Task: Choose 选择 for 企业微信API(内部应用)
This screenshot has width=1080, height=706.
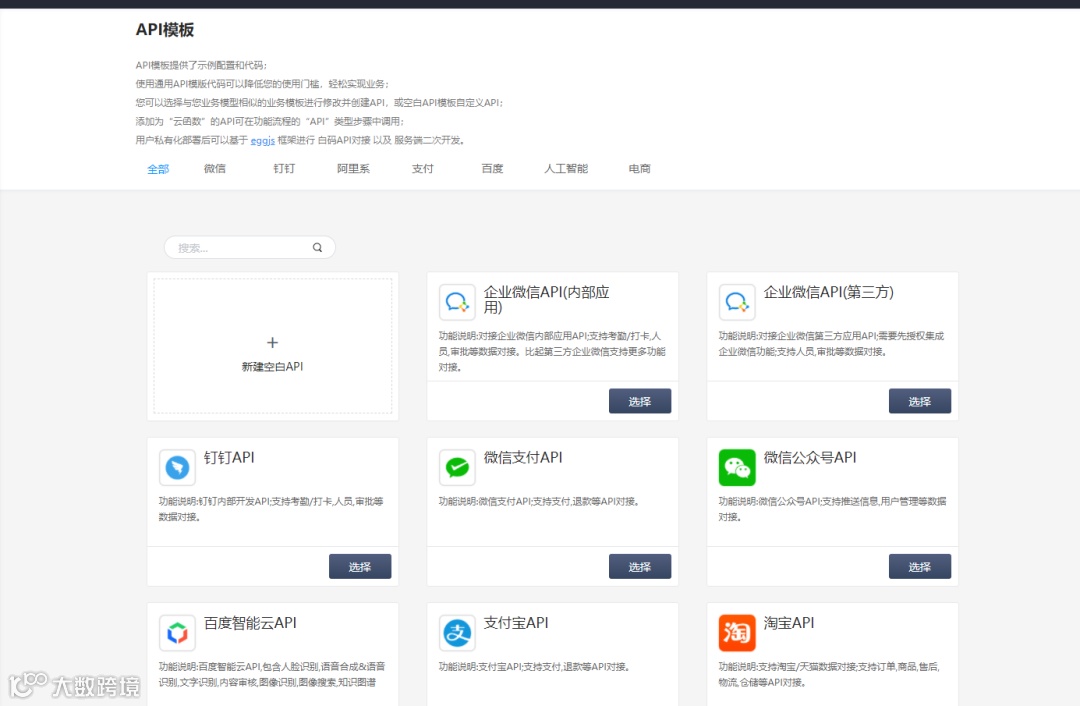Action: (640, 402)
